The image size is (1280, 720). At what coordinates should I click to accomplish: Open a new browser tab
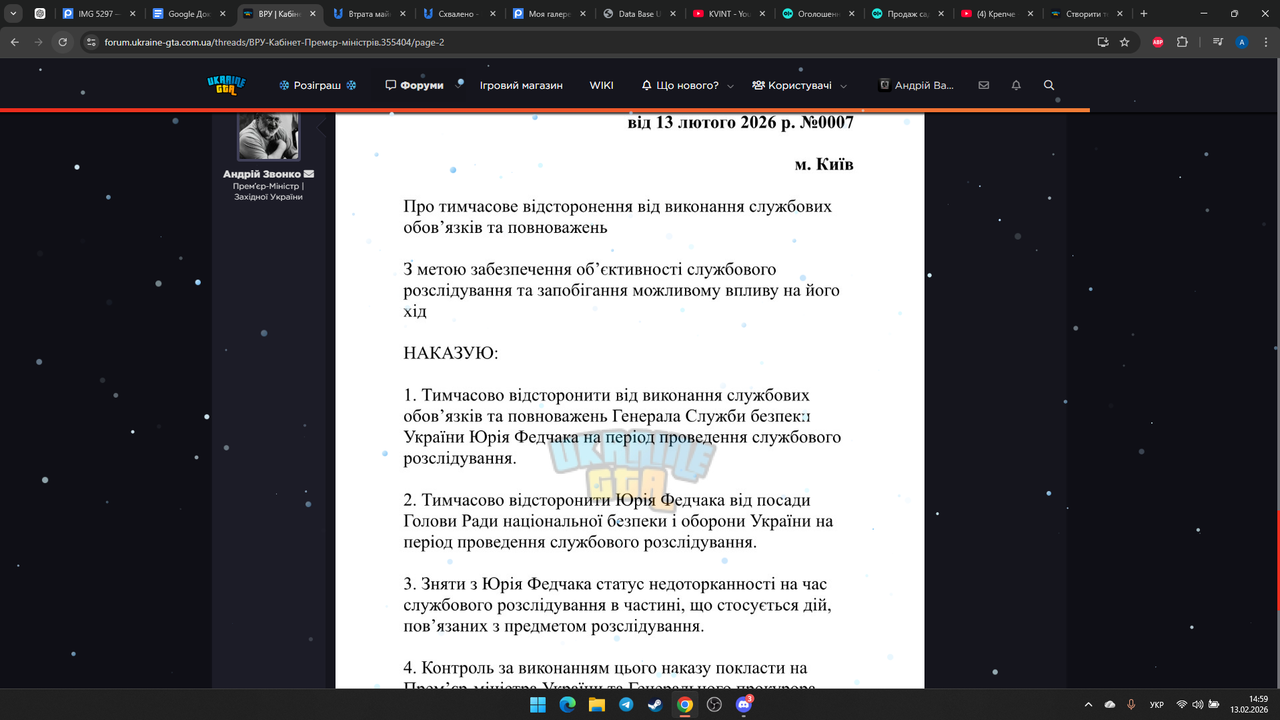[x=1144, y=14]
